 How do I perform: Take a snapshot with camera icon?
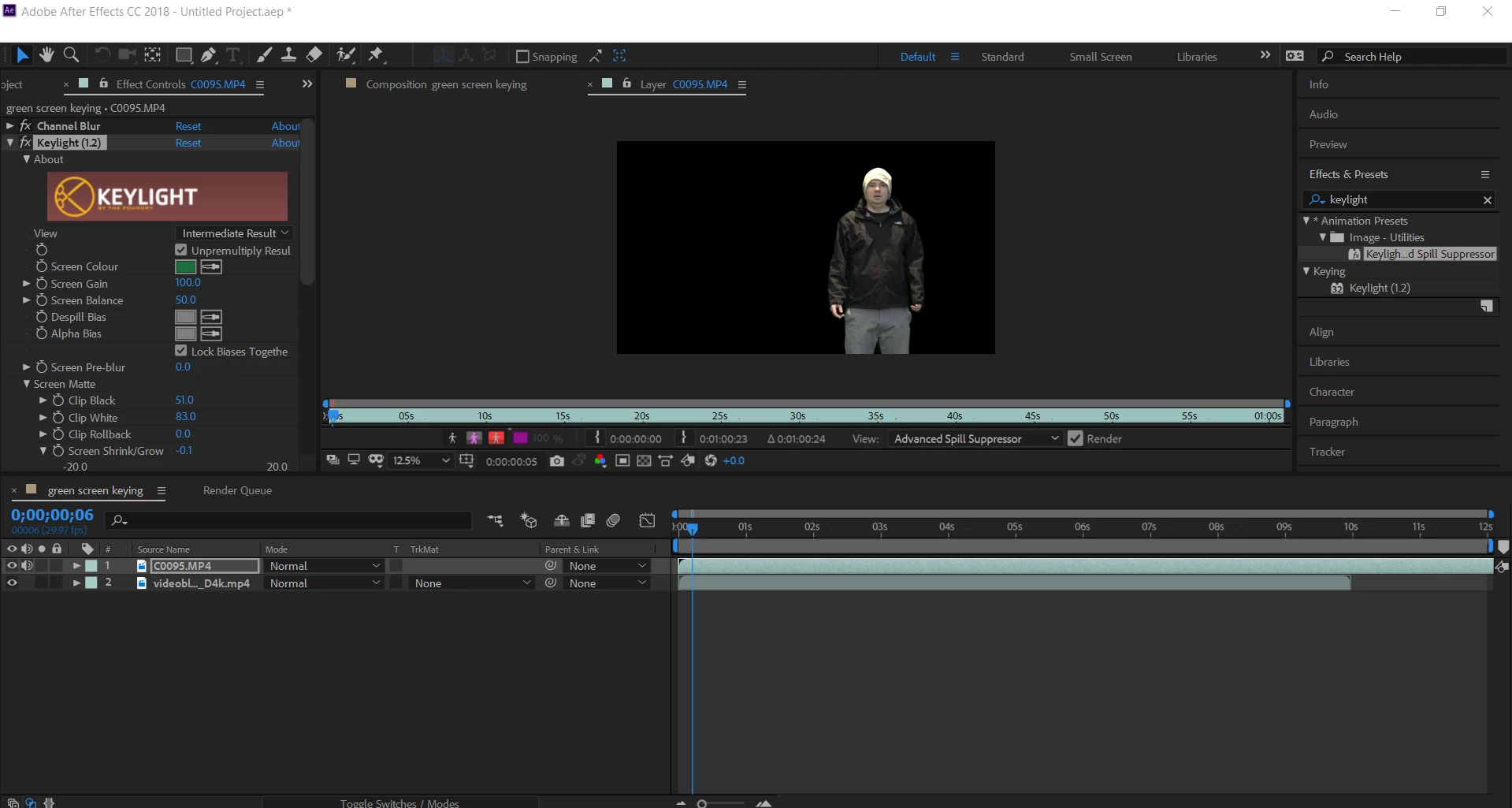[557, 461]
